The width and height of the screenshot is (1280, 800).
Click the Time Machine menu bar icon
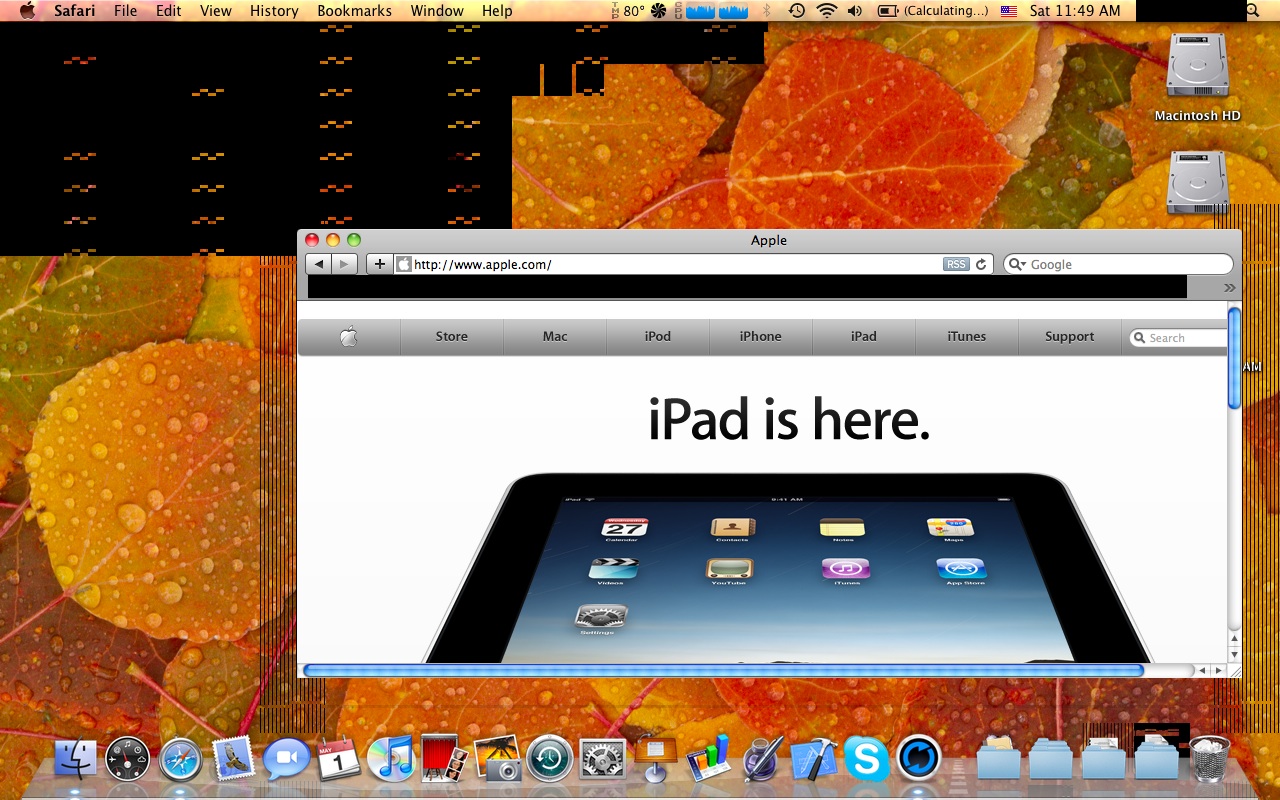click(x=797, y=11)
